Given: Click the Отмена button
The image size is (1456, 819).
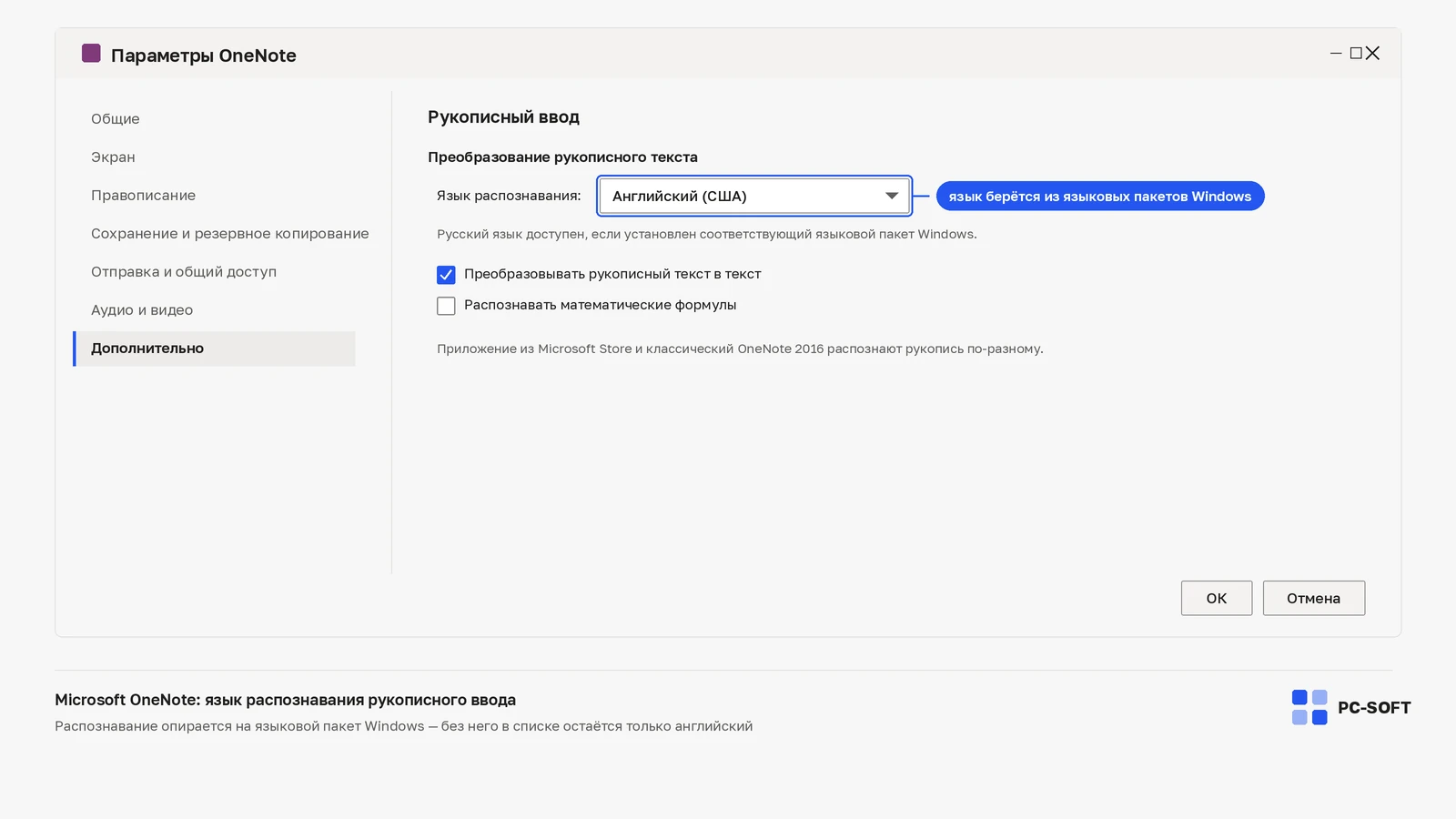Looking at the screenshot, I should [1314, 598].
